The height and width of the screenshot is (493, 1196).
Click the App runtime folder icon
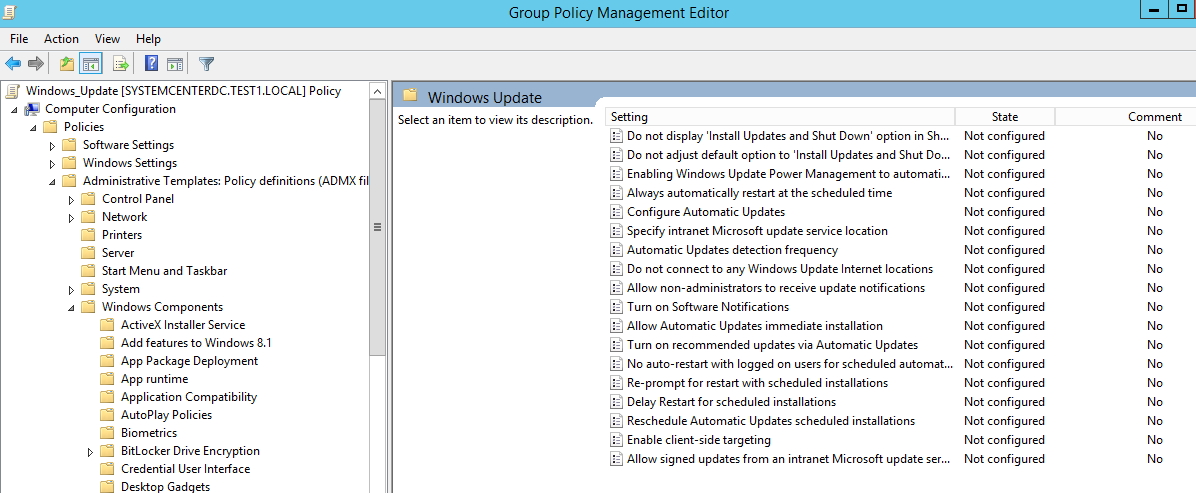click(108, 379)
